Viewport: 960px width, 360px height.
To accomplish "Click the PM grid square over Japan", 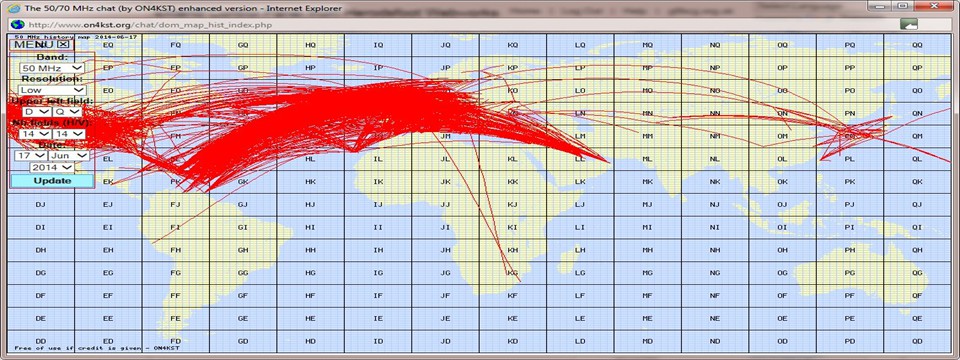I will pos(849,136).
